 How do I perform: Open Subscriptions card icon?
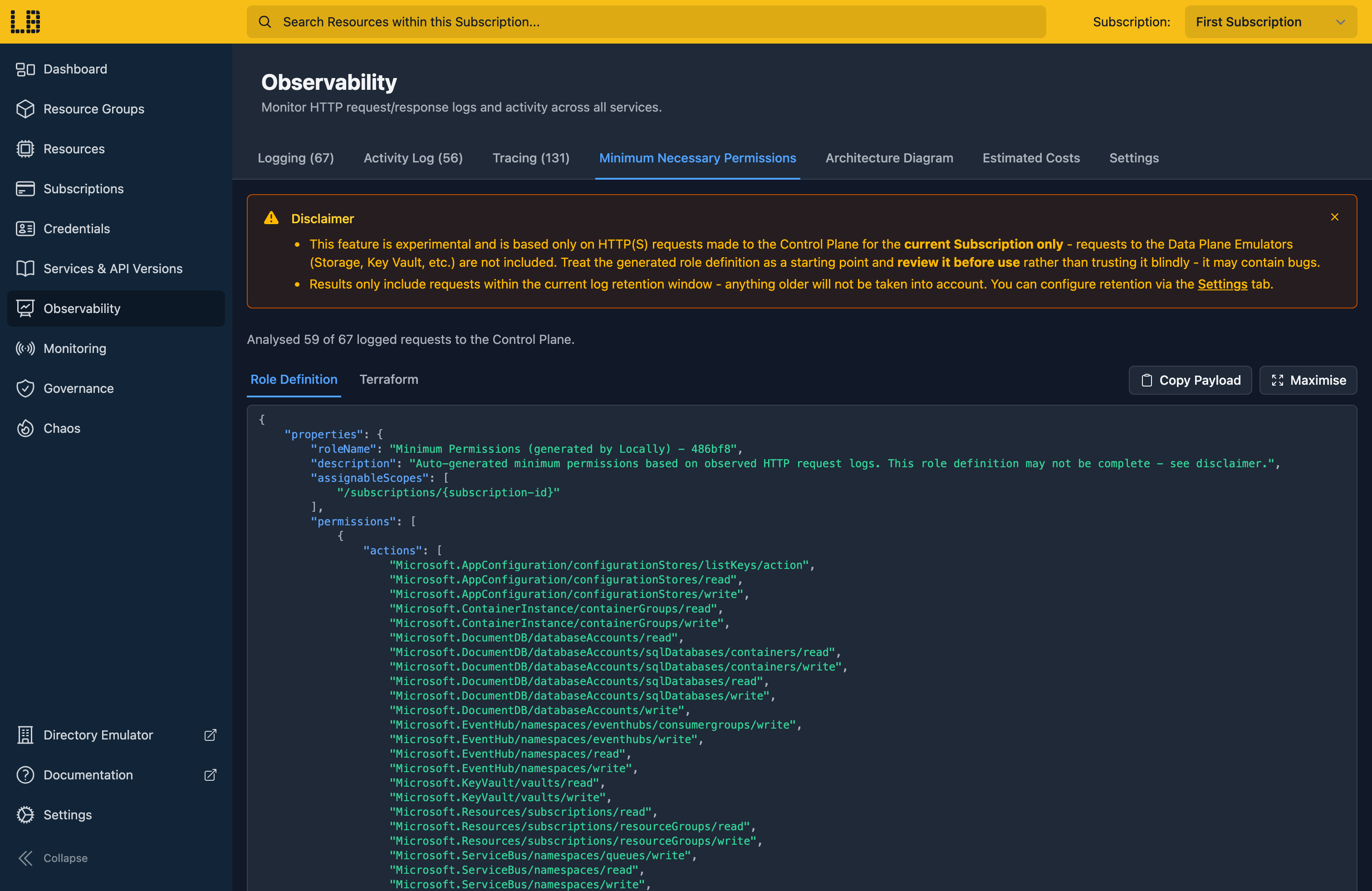point(25,188)
